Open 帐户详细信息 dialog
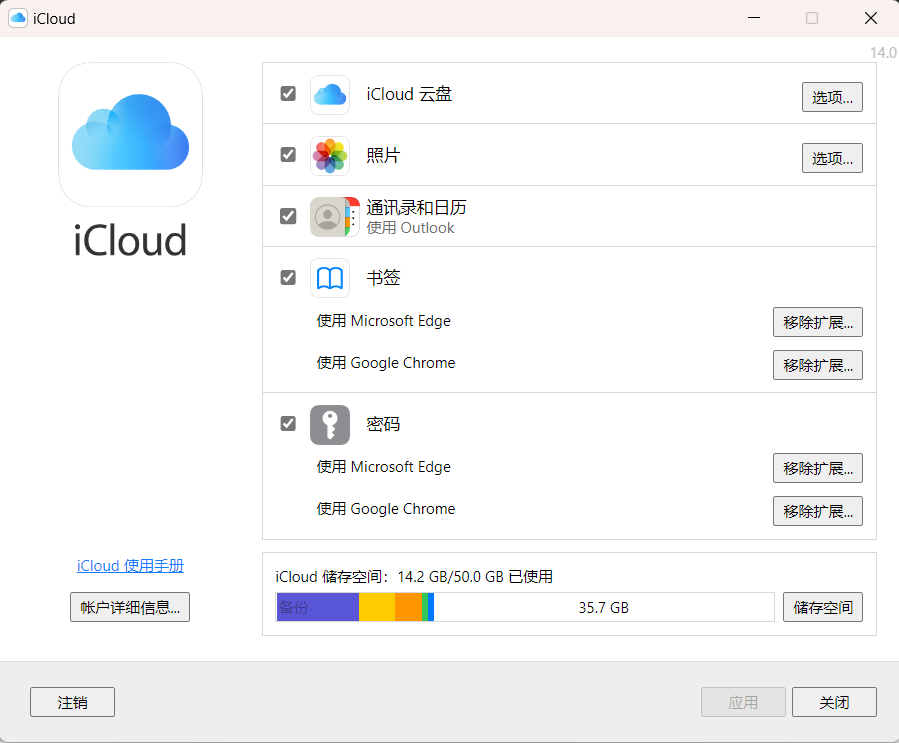Viewport: 899px width, 743px height. pyautogui.click(x=130, y=607)
